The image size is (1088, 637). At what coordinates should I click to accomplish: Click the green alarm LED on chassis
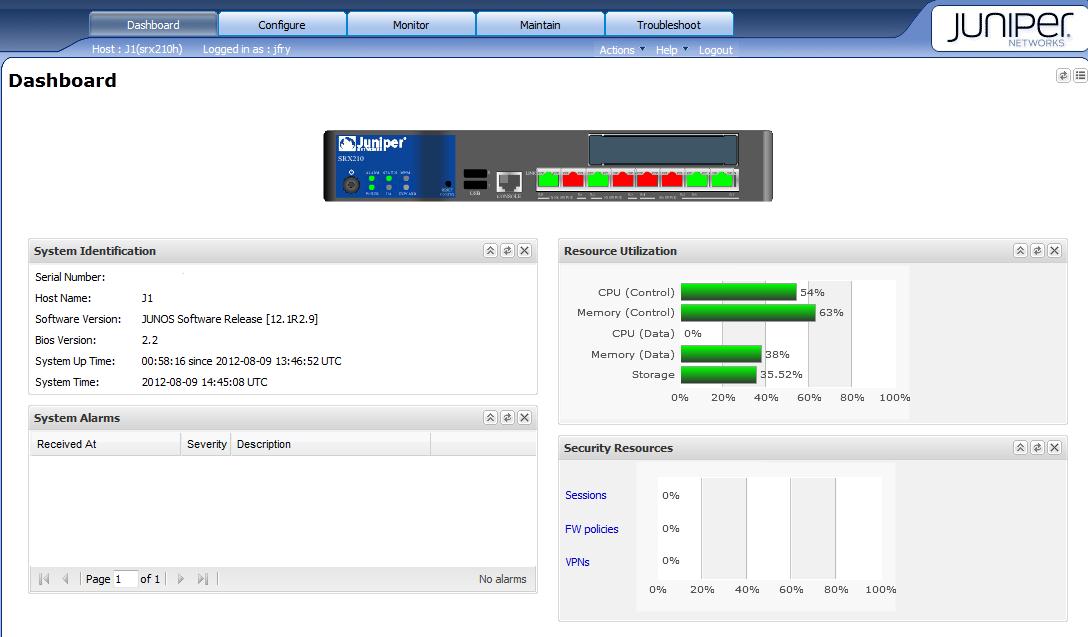pyautogui.click(x=372, y=178)
